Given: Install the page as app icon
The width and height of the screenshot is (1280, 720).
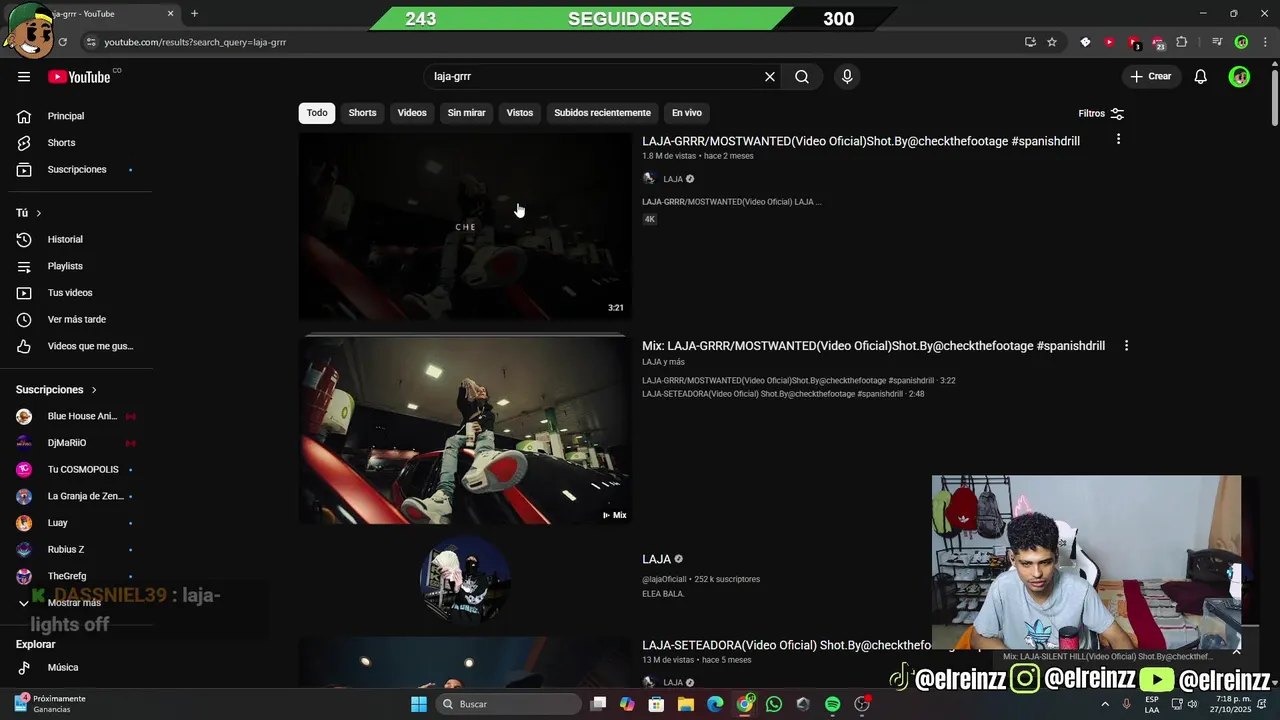Looking at the screenshot, I should pos(1030,42).
